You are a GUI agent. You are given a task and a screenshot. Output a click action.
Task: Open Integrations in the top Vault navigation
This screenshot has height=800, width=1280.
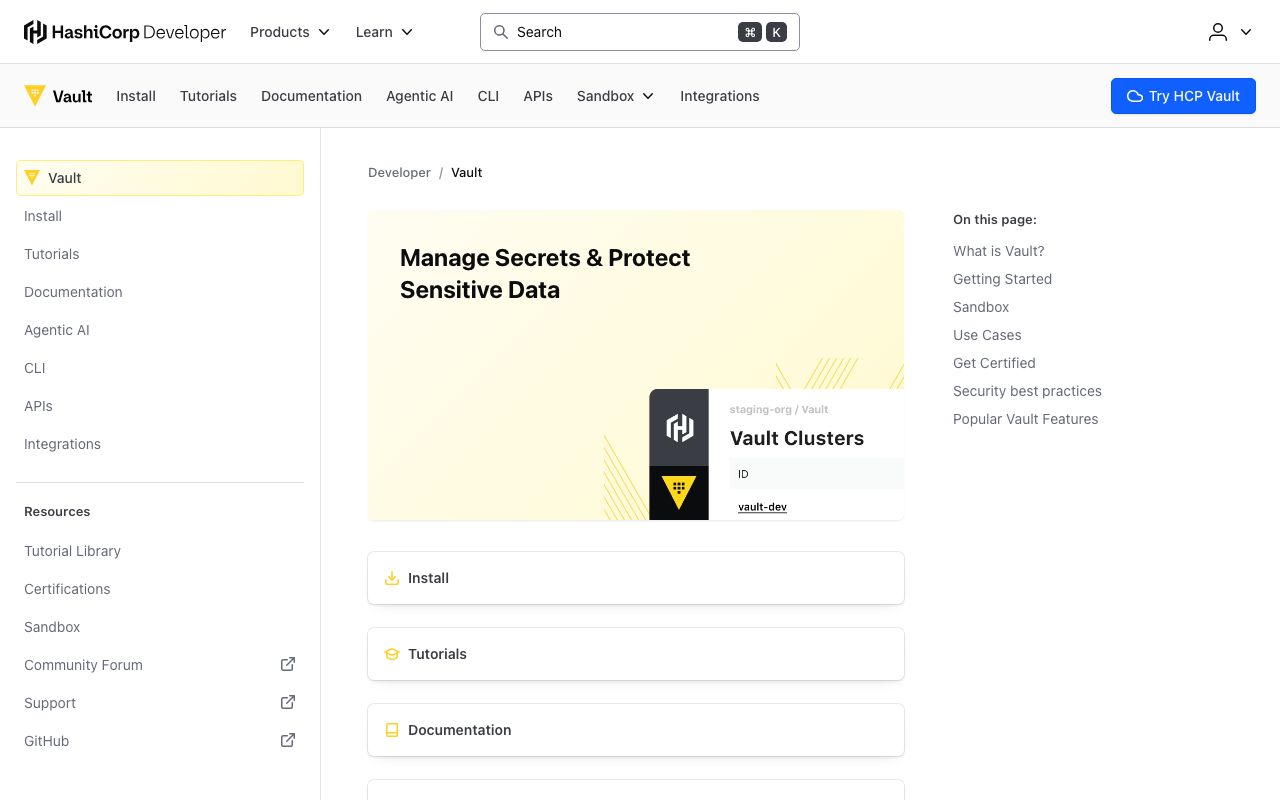[x=720, y=96]
